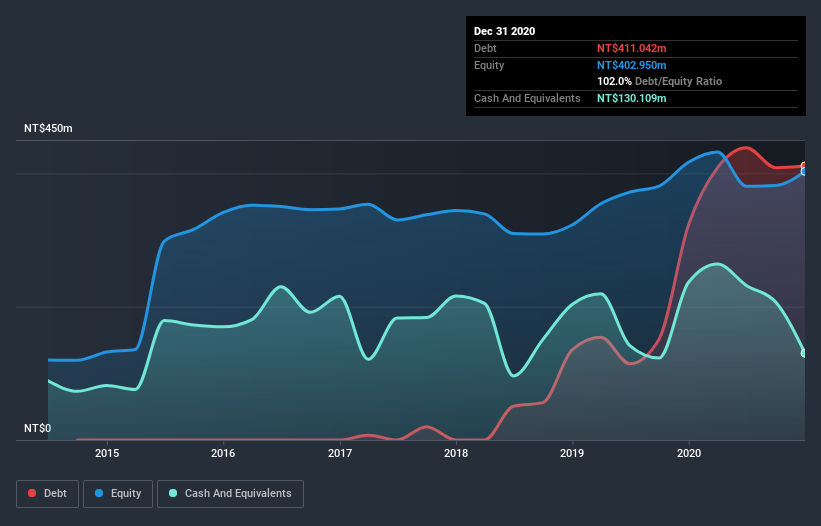Toggle the Equity series legend button
Viewport: 821px width, 526px height.
(118, 494)
